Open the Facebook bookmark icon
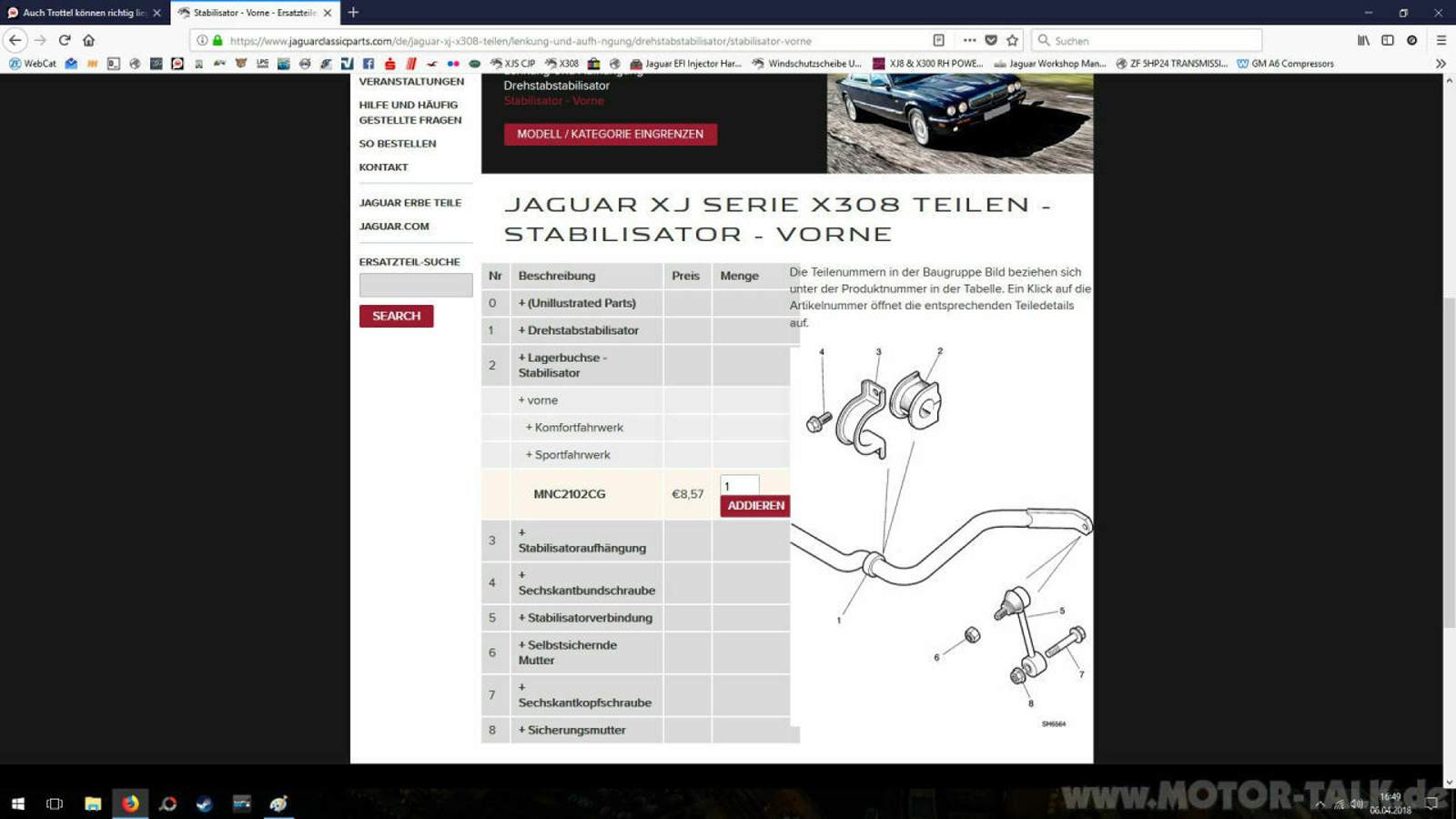The width and height of the screenshot is (1456, 819). pos(369,64)
